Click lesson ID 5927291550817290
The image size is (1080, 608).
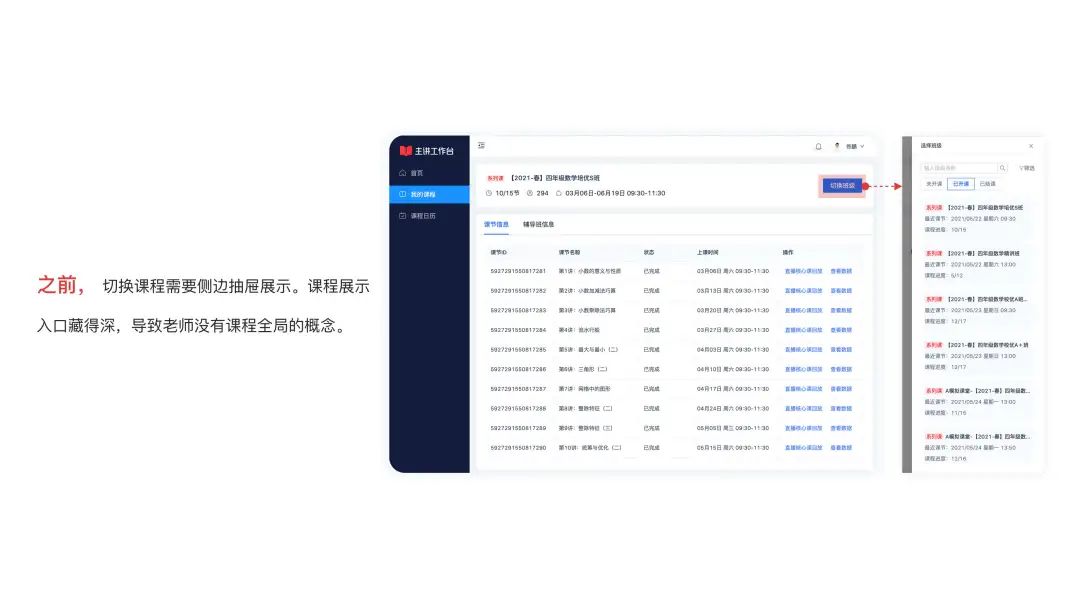[518, 448]
